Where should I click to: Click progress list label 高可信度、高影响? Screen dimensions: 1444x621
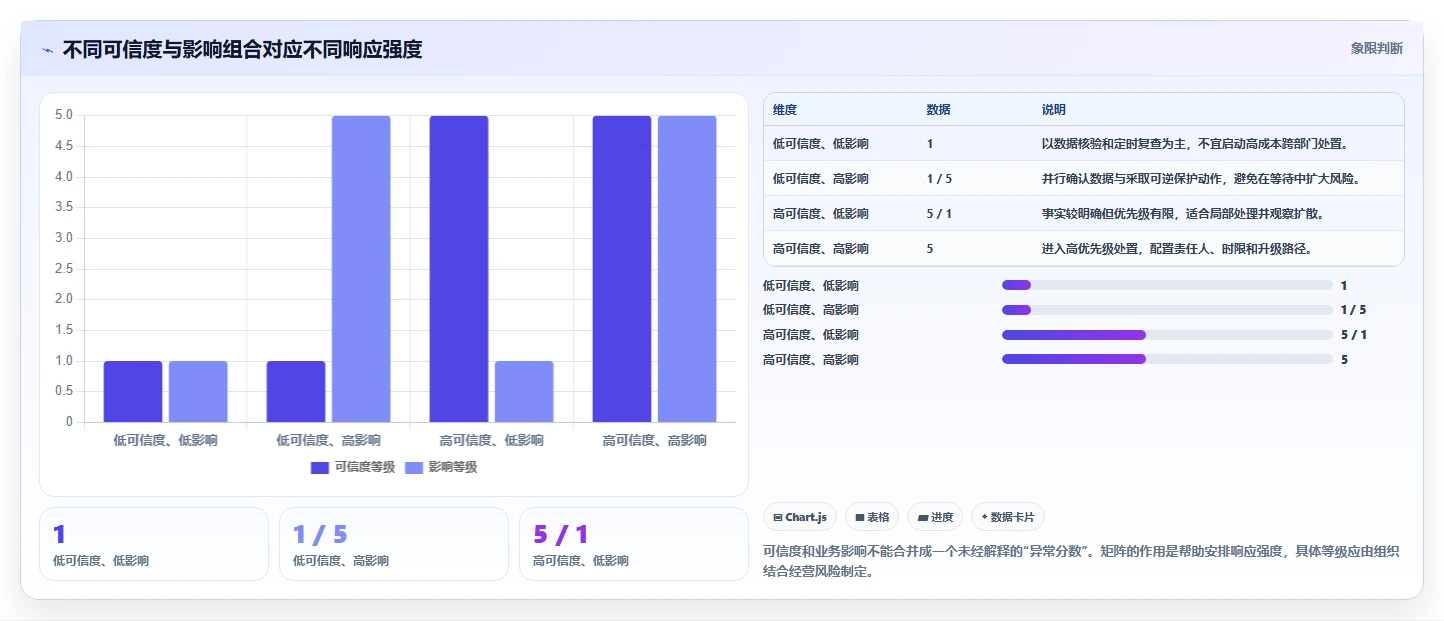point(811,359)
